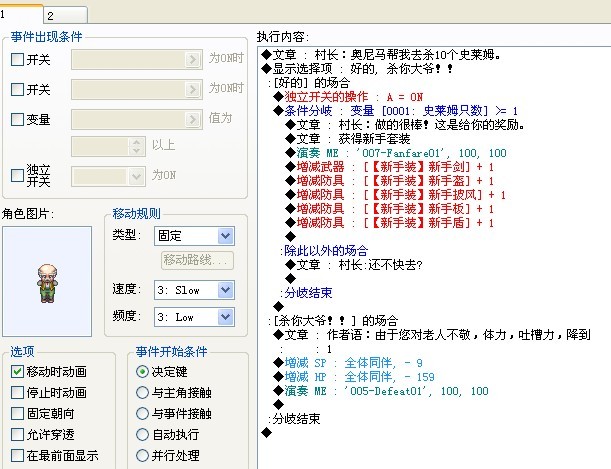Screen dimensions: 611x469
Task: Select 自动执行 trigger radio button
Action: (142, 434)
